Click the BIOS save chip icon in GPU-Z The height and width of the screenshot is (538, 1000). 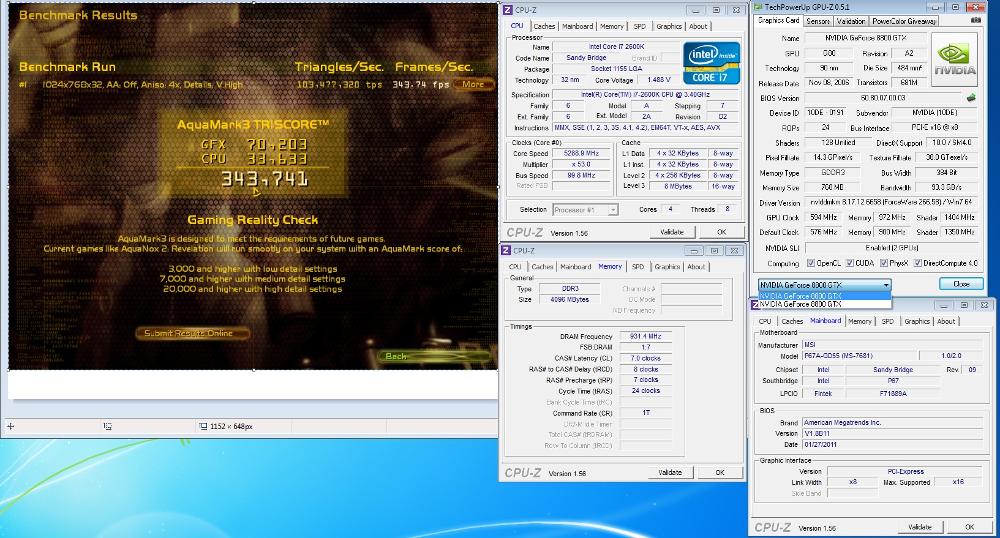[x=971, y=98]
